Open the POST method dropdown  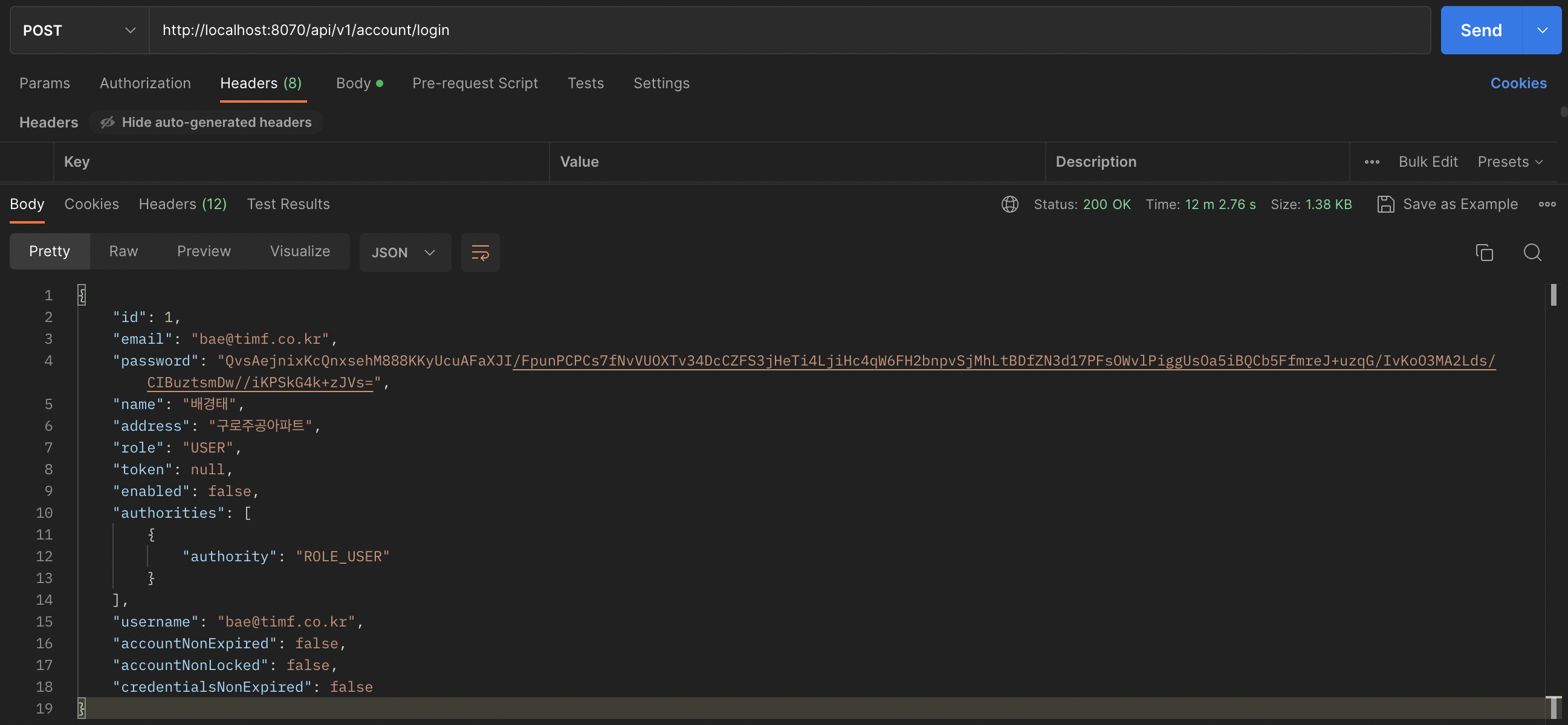(79, 30)
